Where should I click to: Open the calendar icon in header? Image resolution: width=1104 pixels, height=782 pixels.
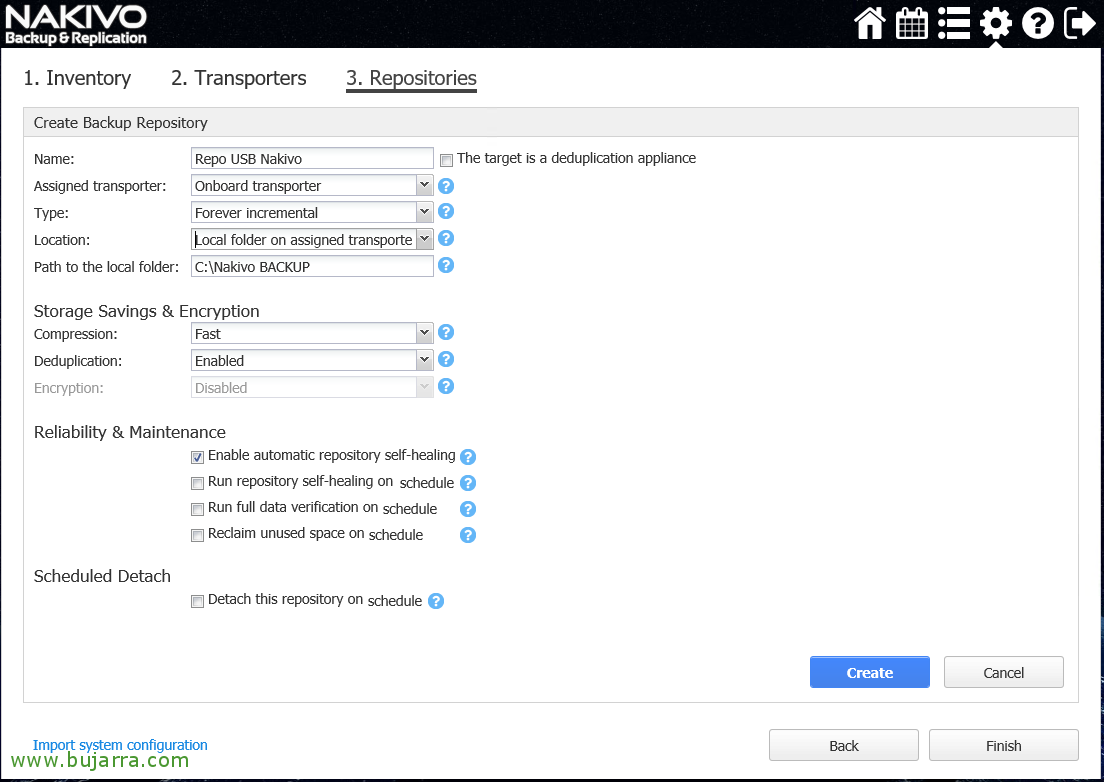(x=912, y=23)
